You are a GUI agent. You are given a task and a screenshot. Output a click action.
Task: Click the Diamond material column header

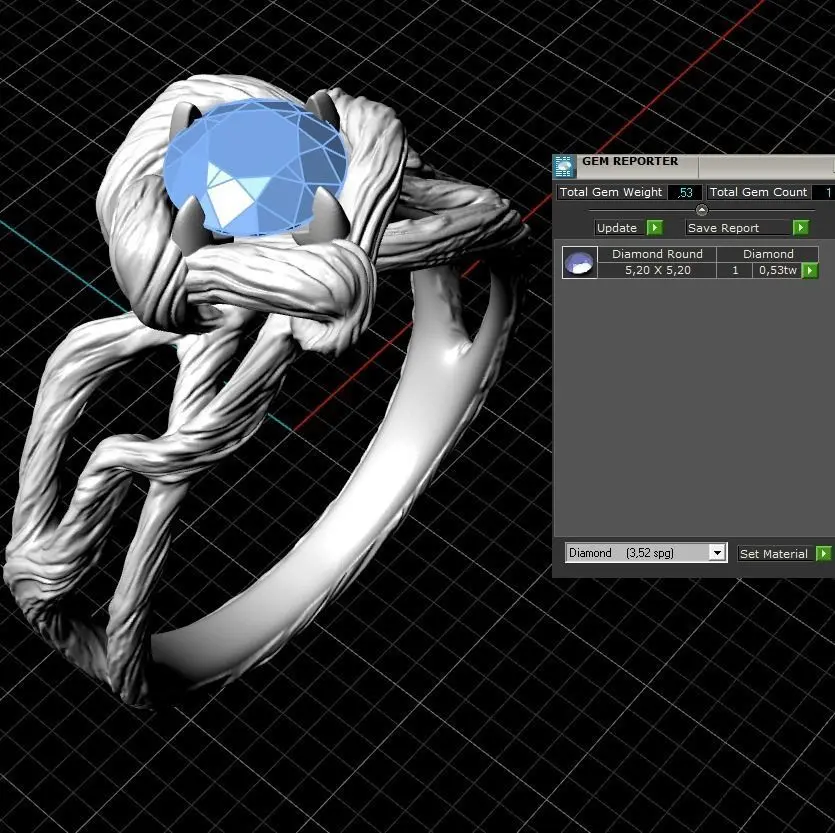768,254
